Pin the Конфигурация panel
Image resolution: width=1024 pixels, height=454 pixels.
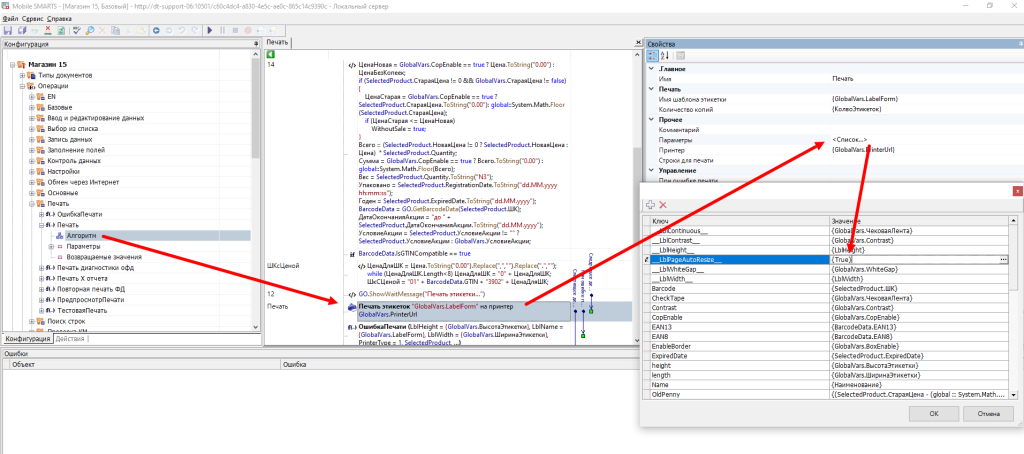pos(255,44)
